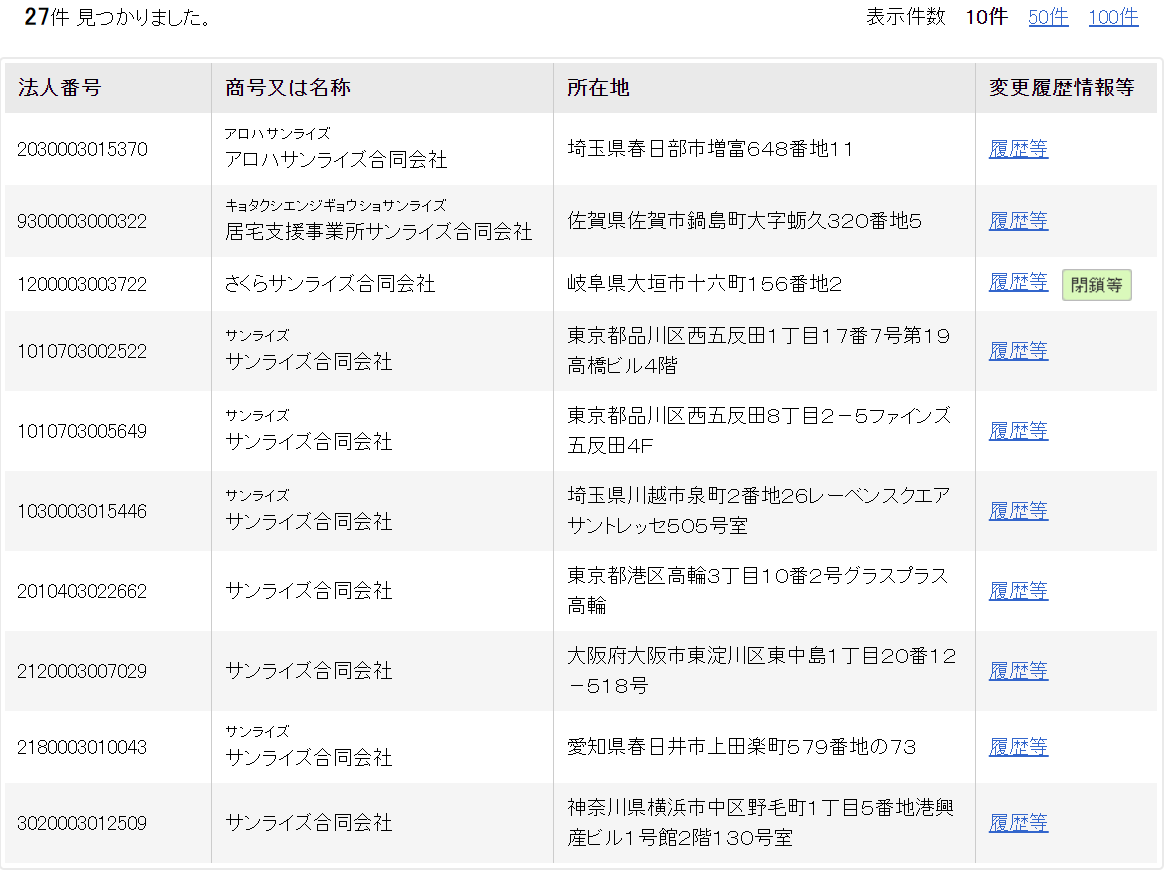
Task: Select the current 10件 display count
Action: [x=986, y=17]
